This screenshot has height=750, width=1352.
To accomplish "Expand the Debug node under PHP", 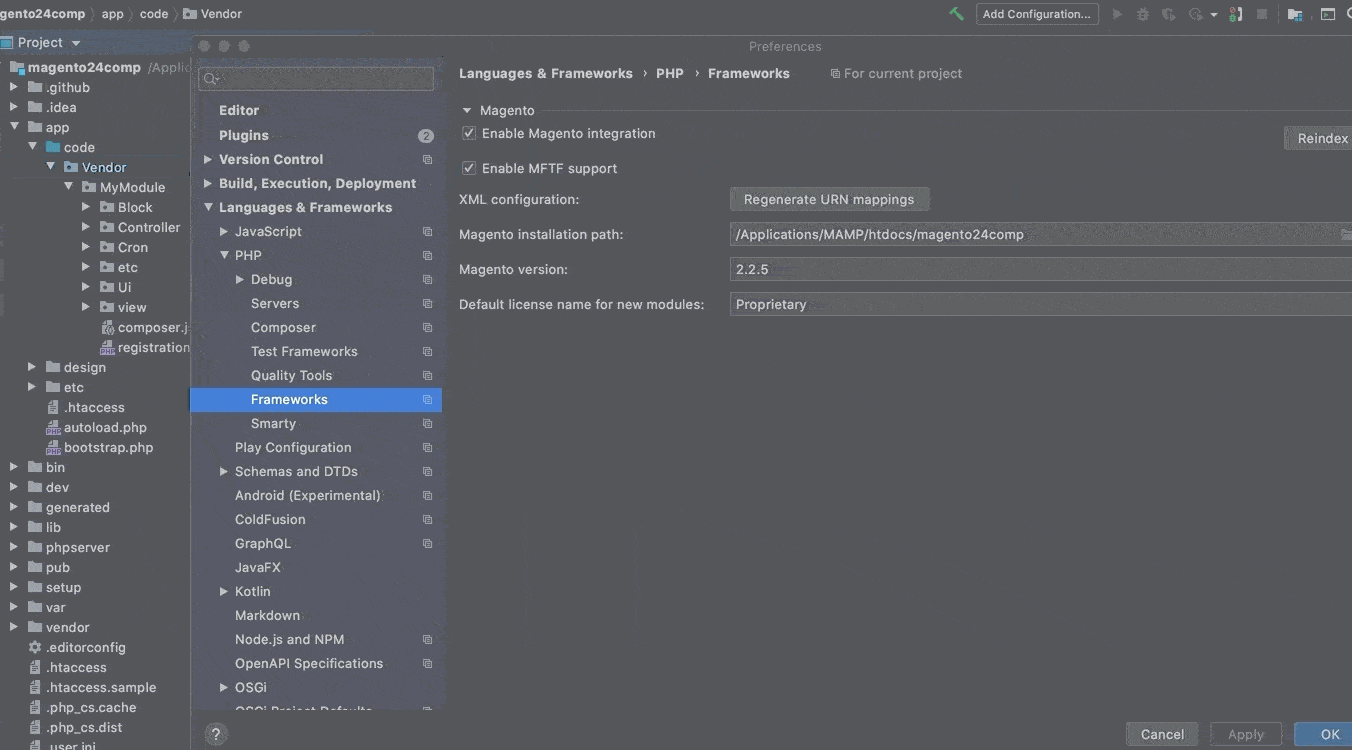I will point(240,279).
